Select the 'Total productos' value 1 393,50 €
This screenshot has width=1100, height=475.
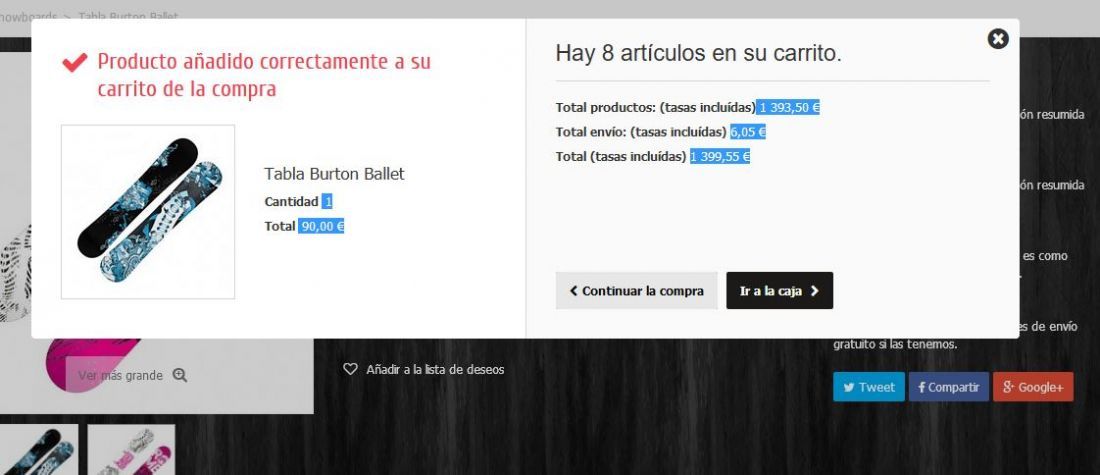[x=788, y=107]
